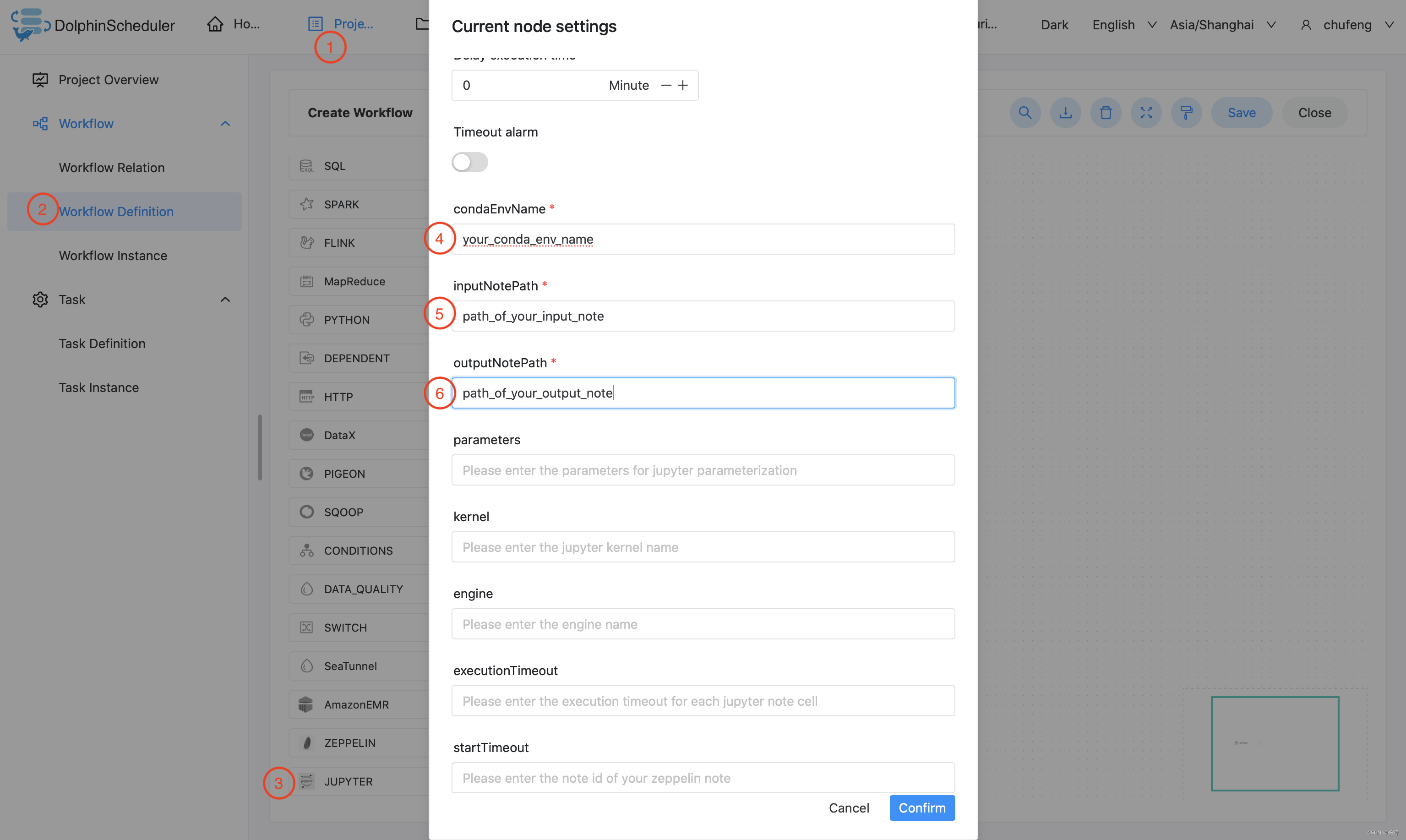Click the SQL task type icon

[305, 165]
